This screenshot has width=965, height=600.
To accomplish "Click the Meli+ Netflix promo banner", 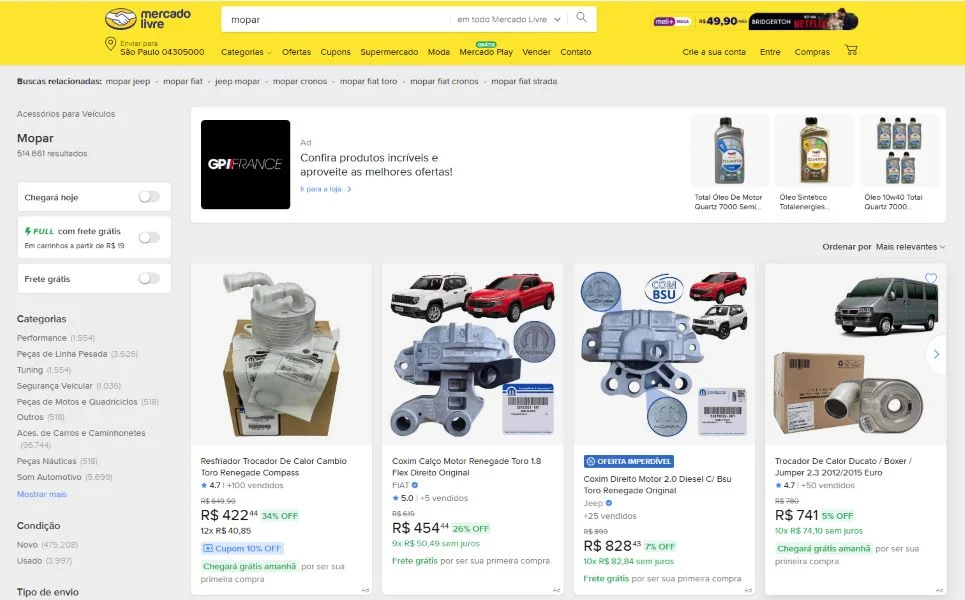I will (755, 20).
